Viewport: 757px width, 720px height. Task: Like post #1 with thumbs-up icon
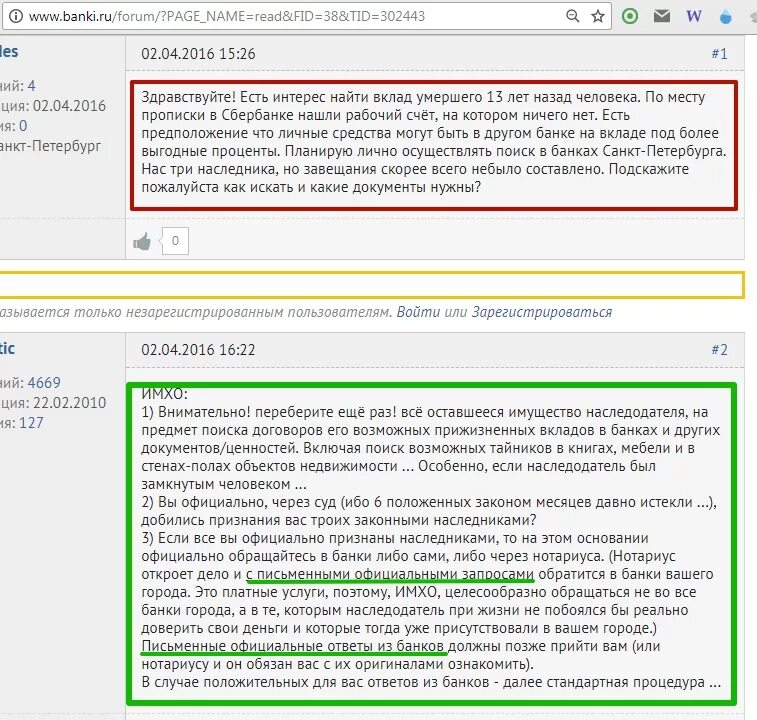[x=142, y=241]
